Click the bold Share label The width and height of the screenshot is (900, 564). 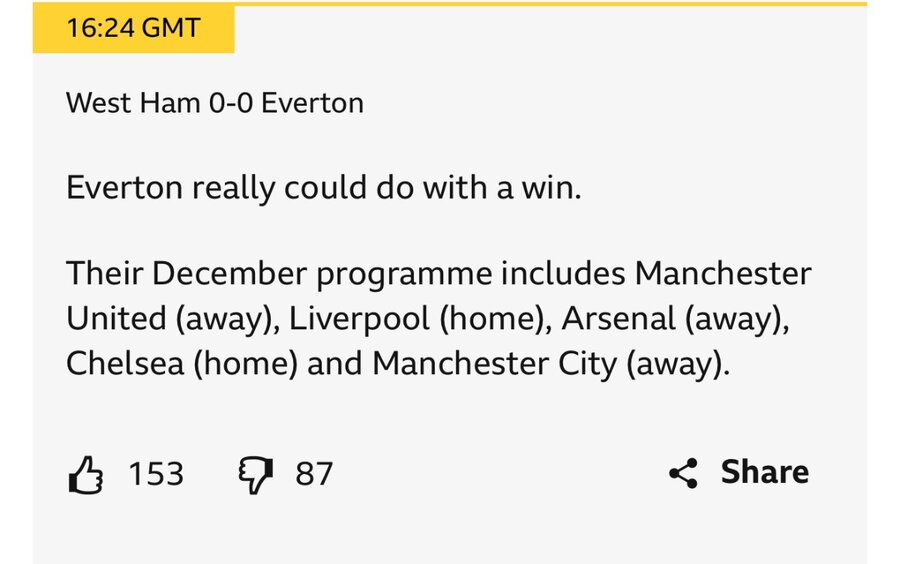(x=765, y=472)
